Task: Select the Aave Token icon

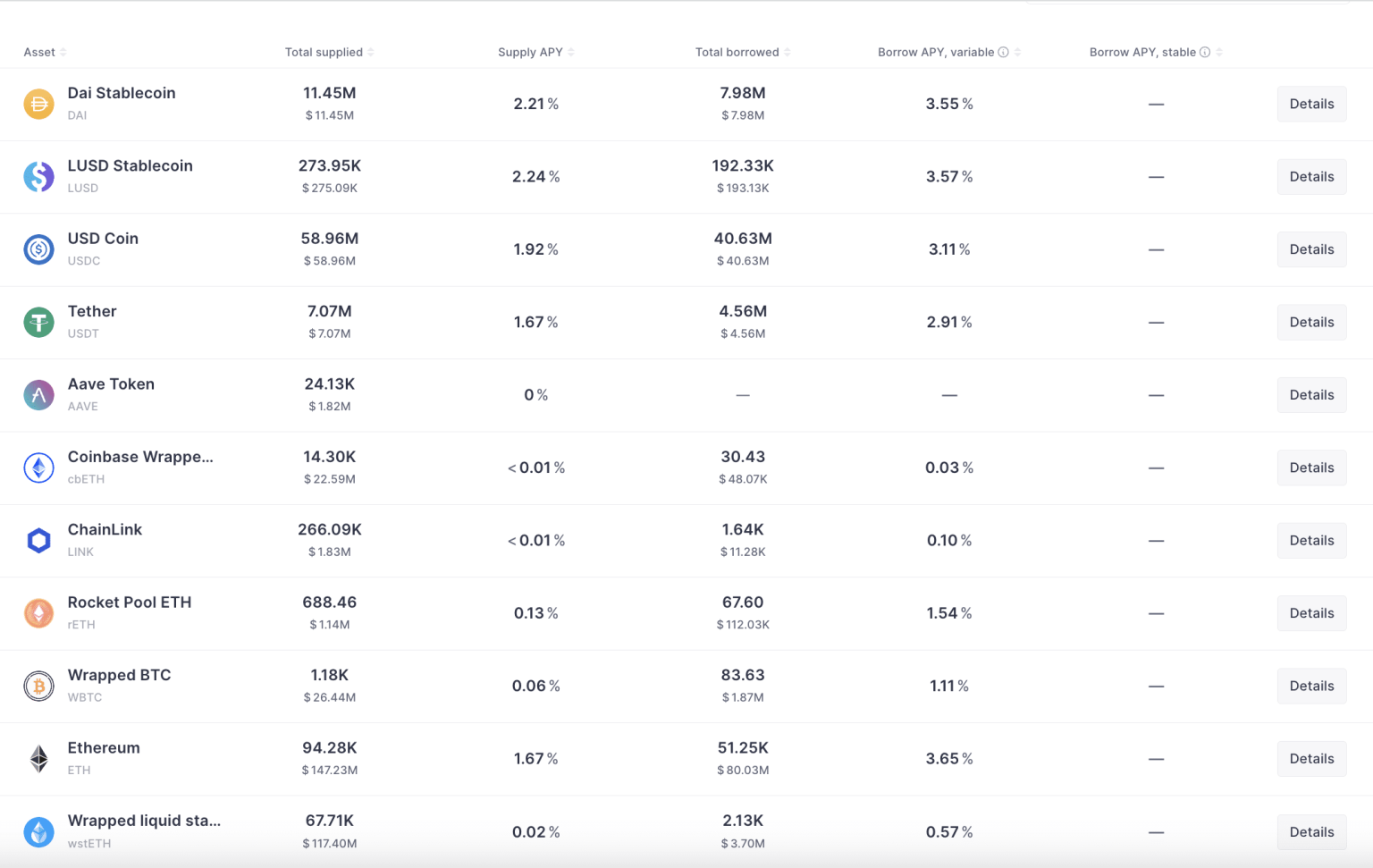Action: [x=38, y=394]
